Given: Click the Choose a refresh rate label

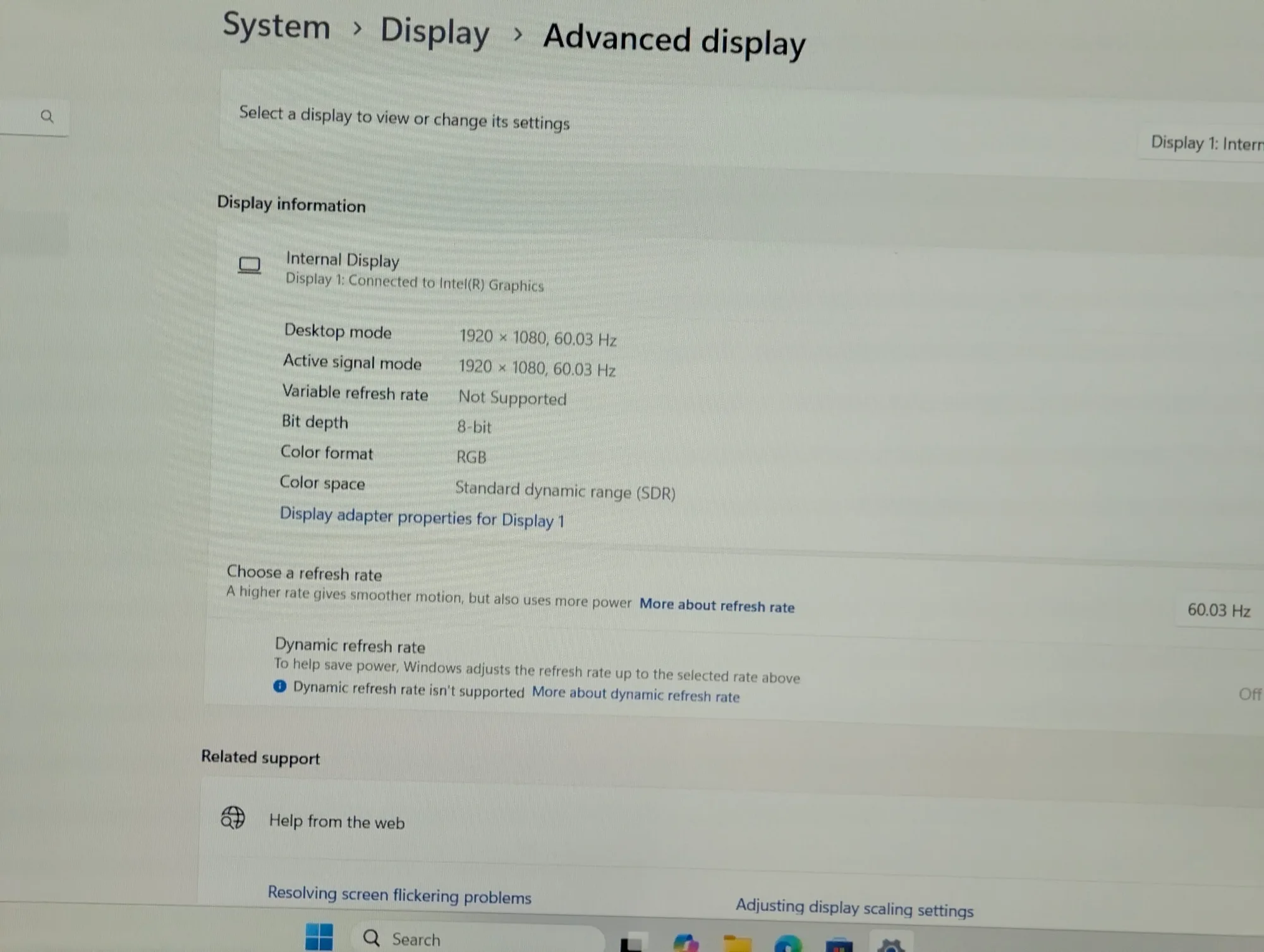Looking at the screenshot, I should pyautogui.click(x=304, y=573).
